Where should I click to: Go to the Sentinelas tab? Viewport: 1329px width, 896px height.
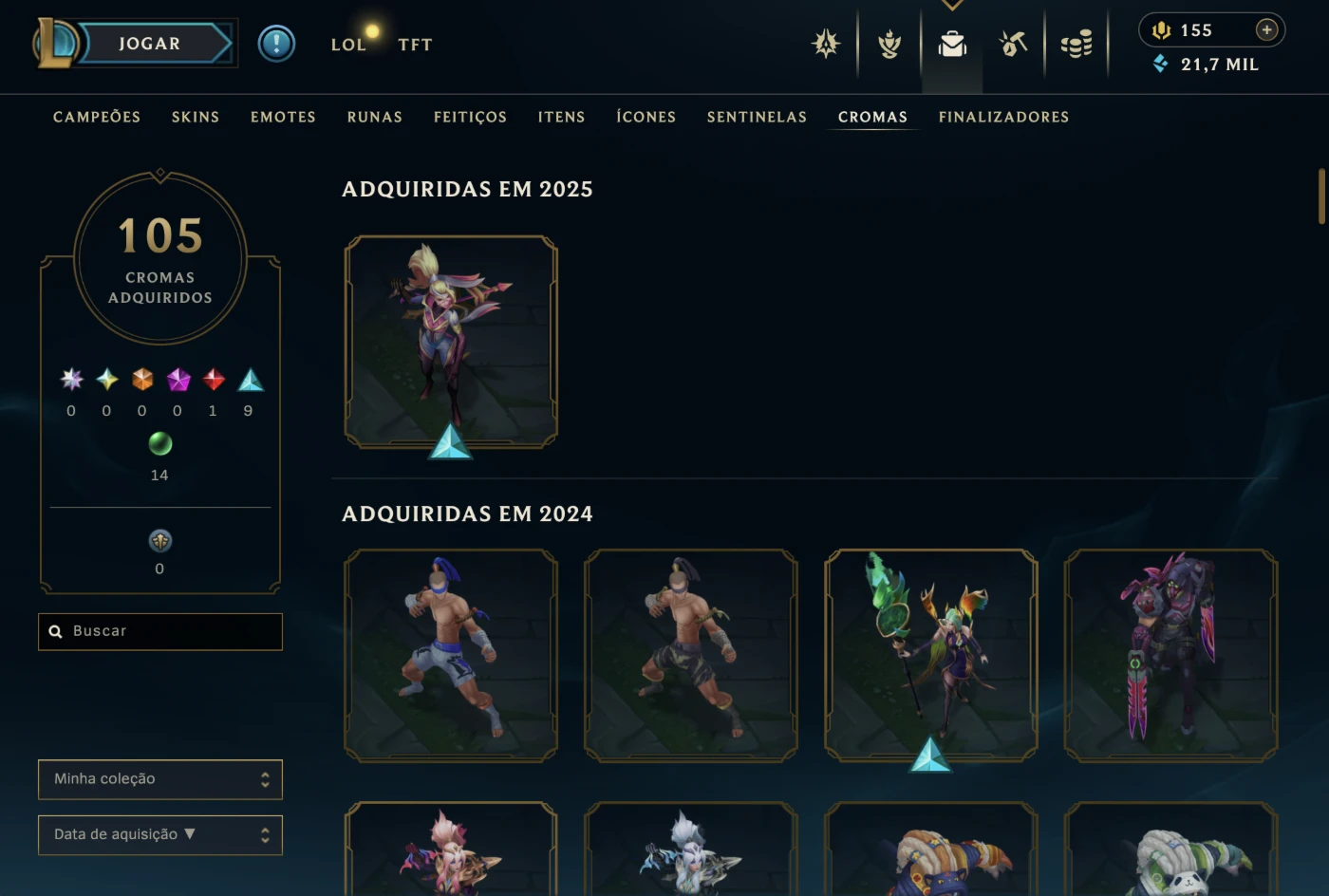(757, 117)
